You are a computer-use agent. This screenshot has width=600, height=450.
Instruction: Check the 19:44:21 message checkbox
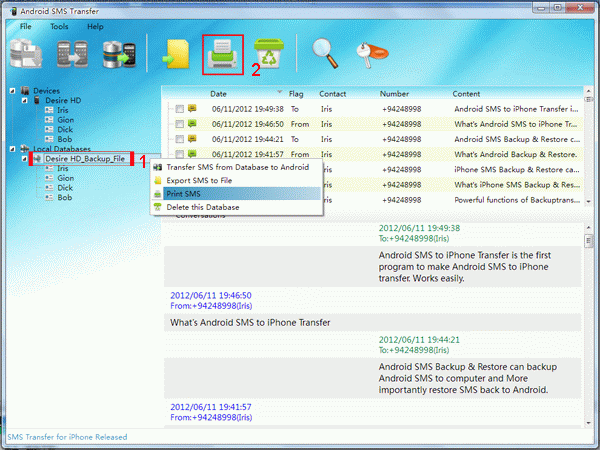point(179,139)
